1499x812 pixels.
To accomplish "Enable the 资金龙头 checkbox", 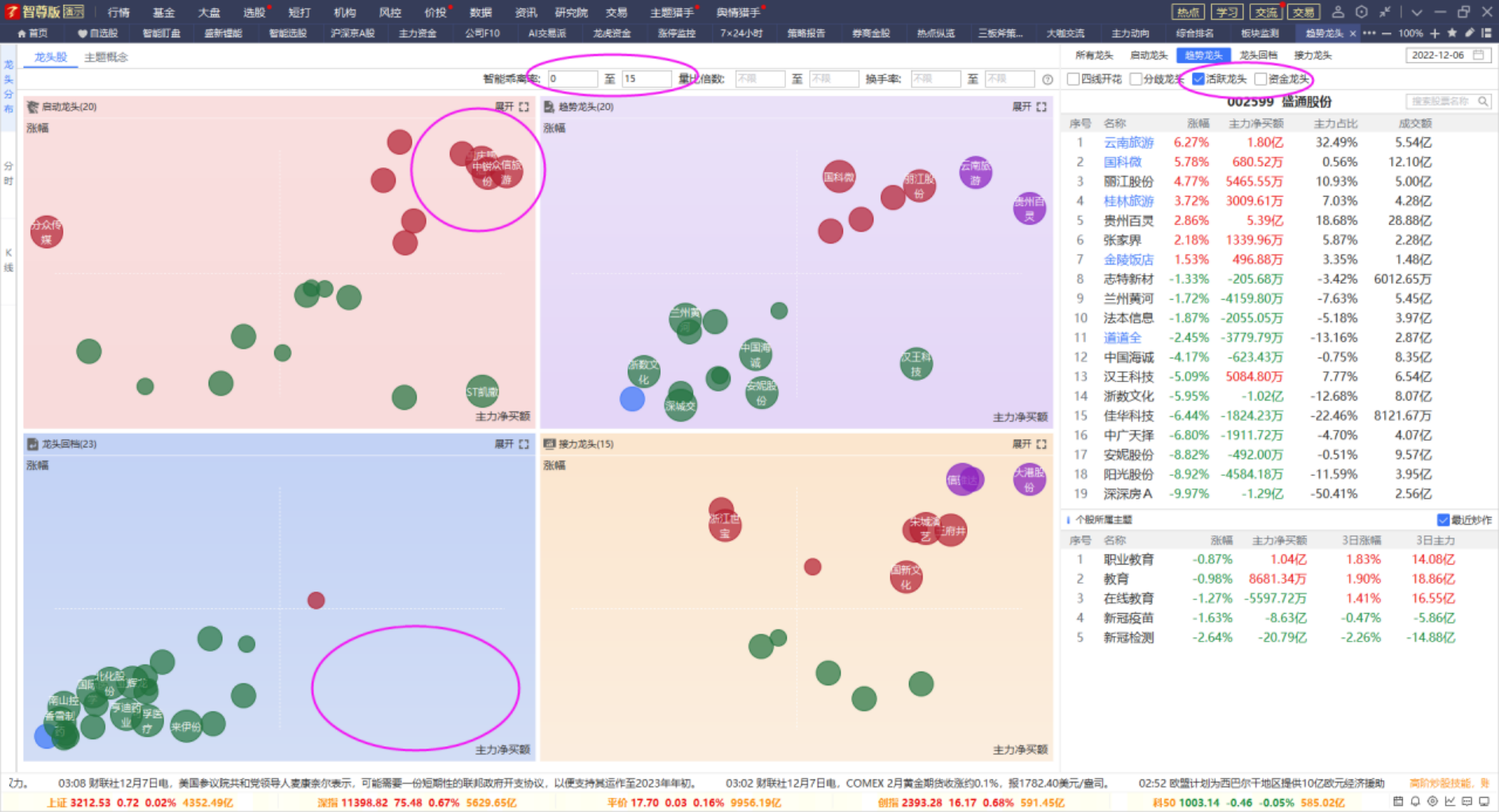I will click(x=1260, y=79).
